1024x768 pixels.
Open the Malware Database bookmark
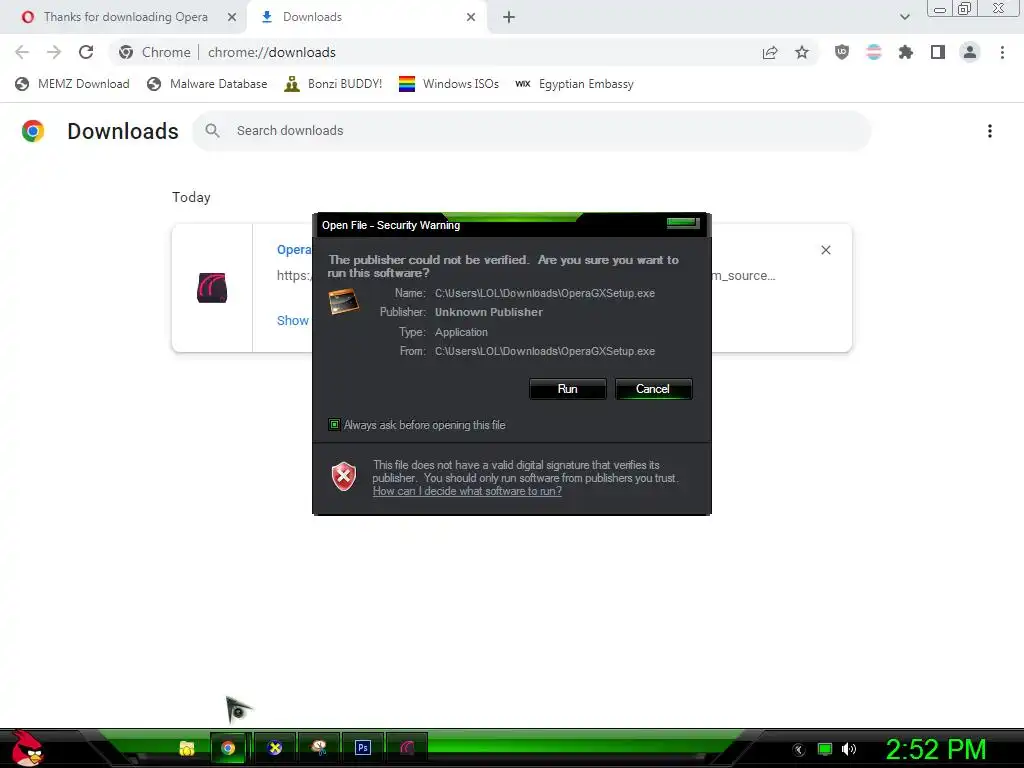coord(207,84)
